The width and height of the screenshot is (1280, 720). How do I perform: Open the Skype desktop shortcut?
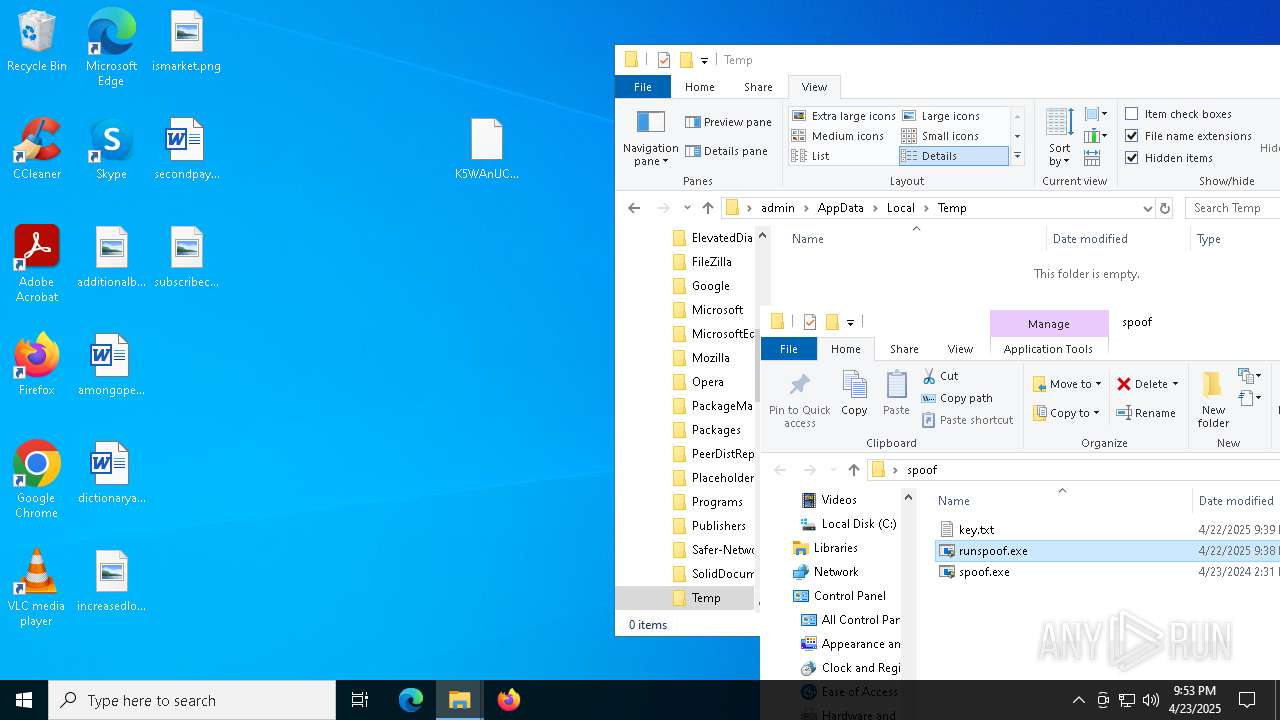click(x=111, y=150)
